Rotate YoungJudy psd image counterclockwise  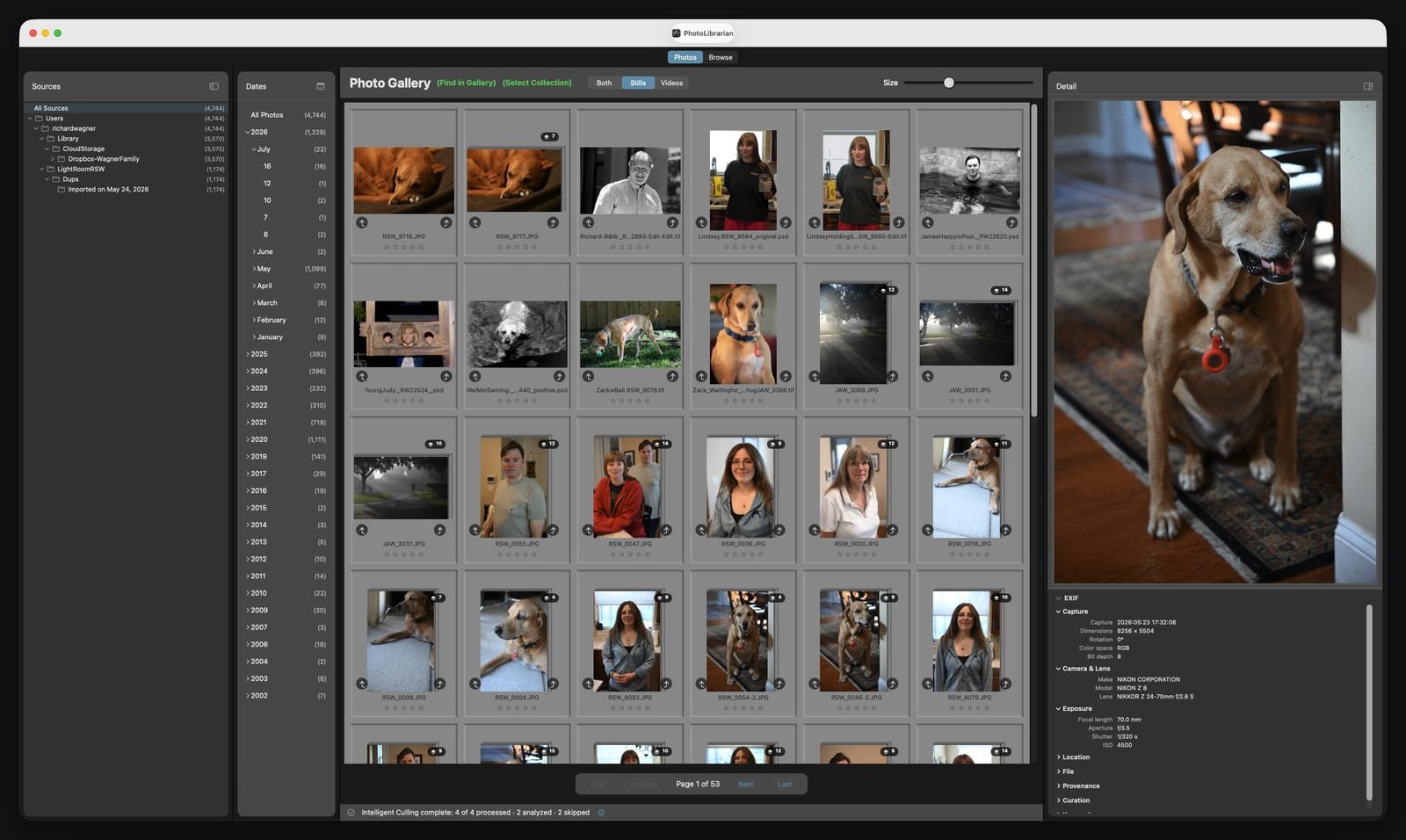[362, 376]
